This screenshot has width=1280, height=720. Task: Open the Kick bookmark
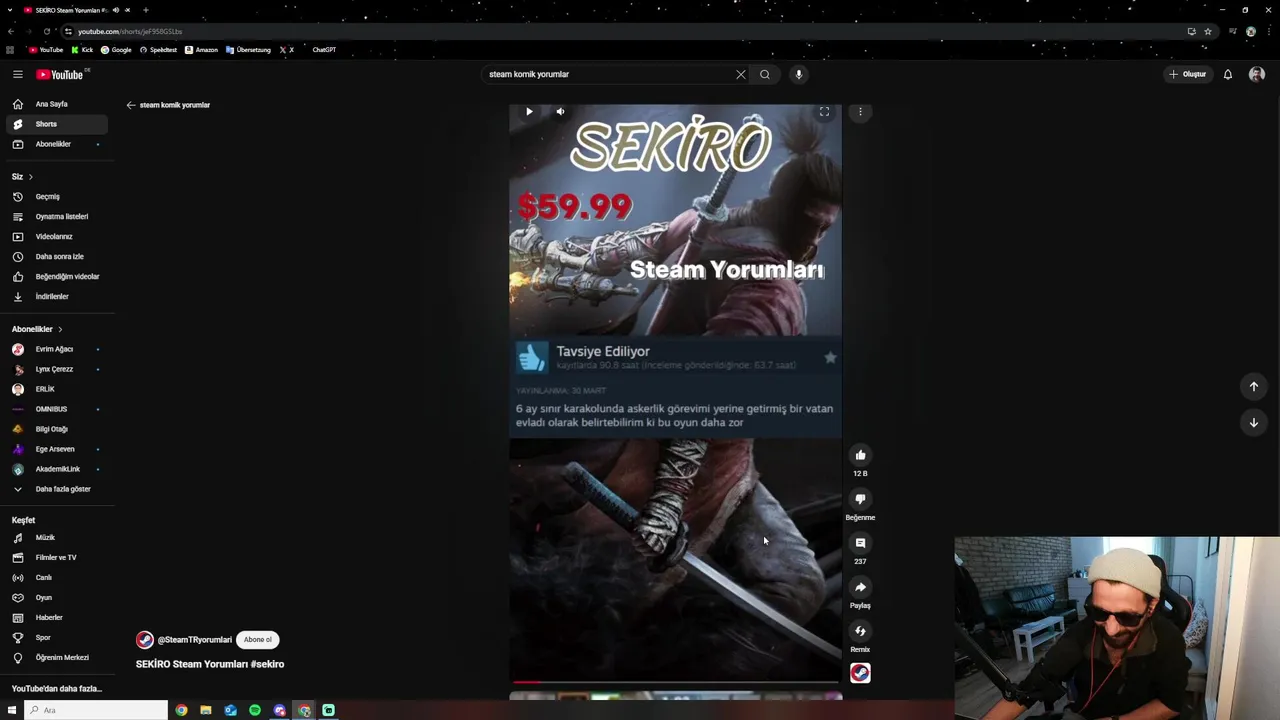click(x=82, y=50)
